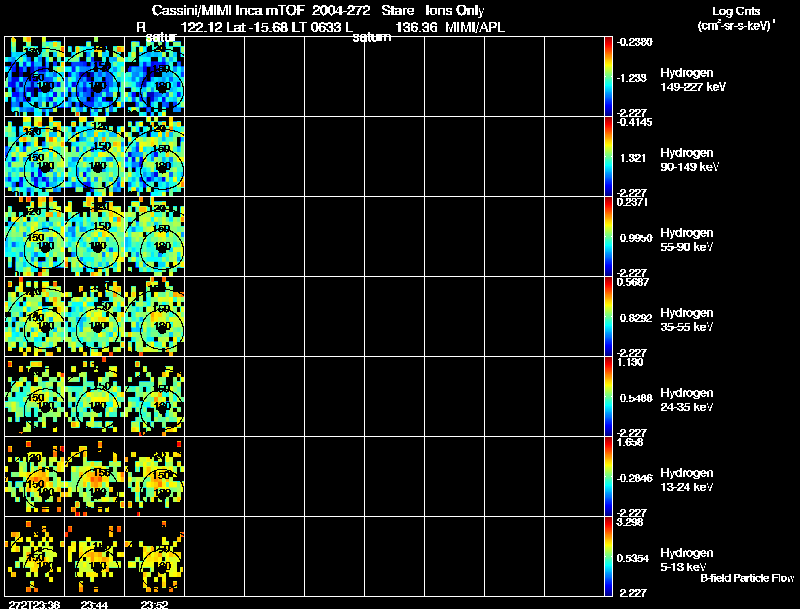This screenshot has height=609, width=800.
Task: Click the color bar beside Hydrogen 90-149 keV
Action: pos(608,157)
